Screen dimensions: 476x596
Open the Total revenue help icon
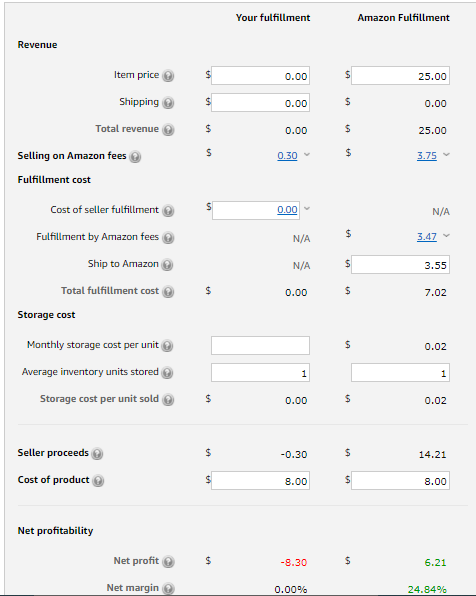[x=168, y=130]
